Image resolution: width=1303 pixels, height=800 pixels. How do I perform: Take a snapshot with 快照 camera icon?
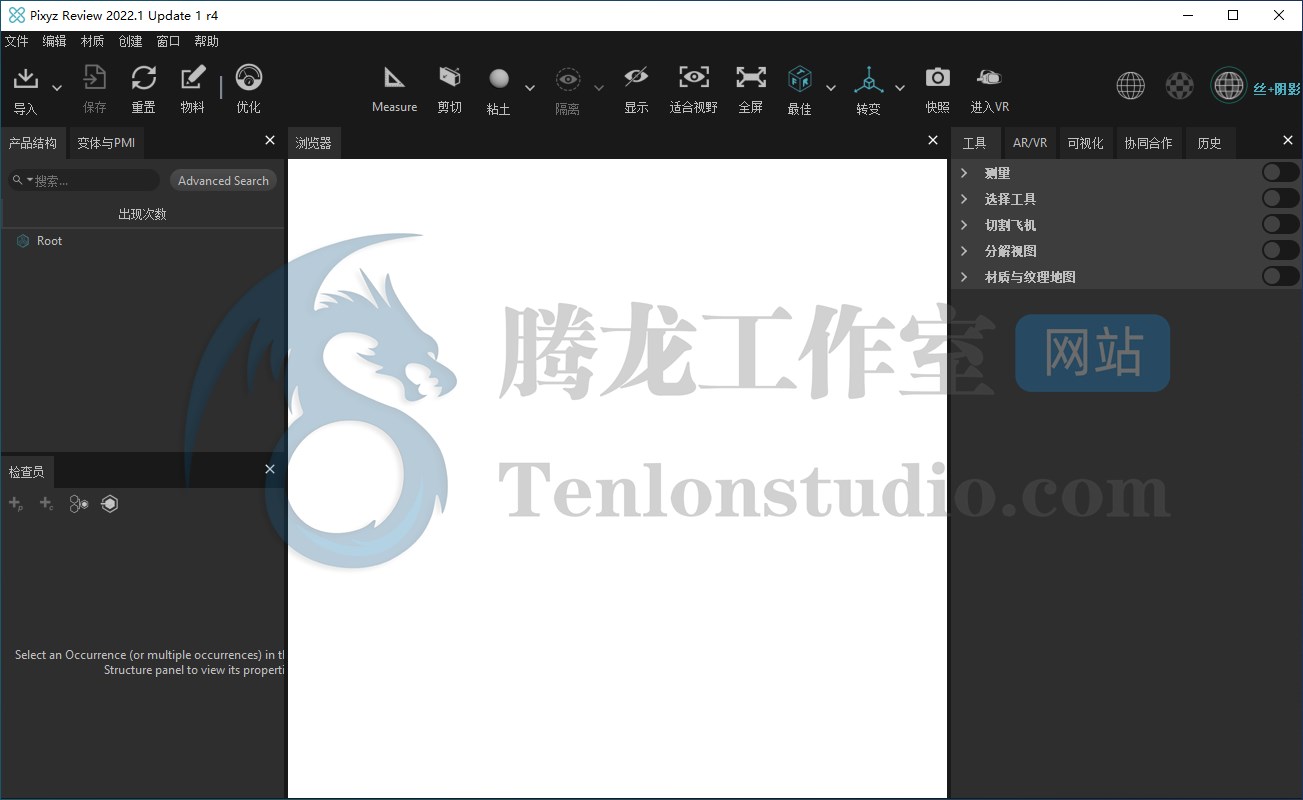[x=937, y=78]
